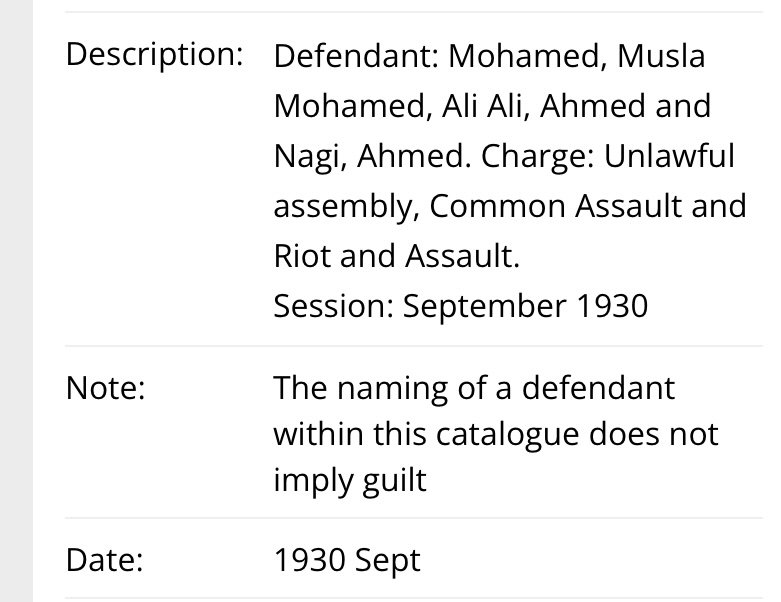Click the "Note:" field label
This screenshot has height=602, width=781.
click(106, 388)
